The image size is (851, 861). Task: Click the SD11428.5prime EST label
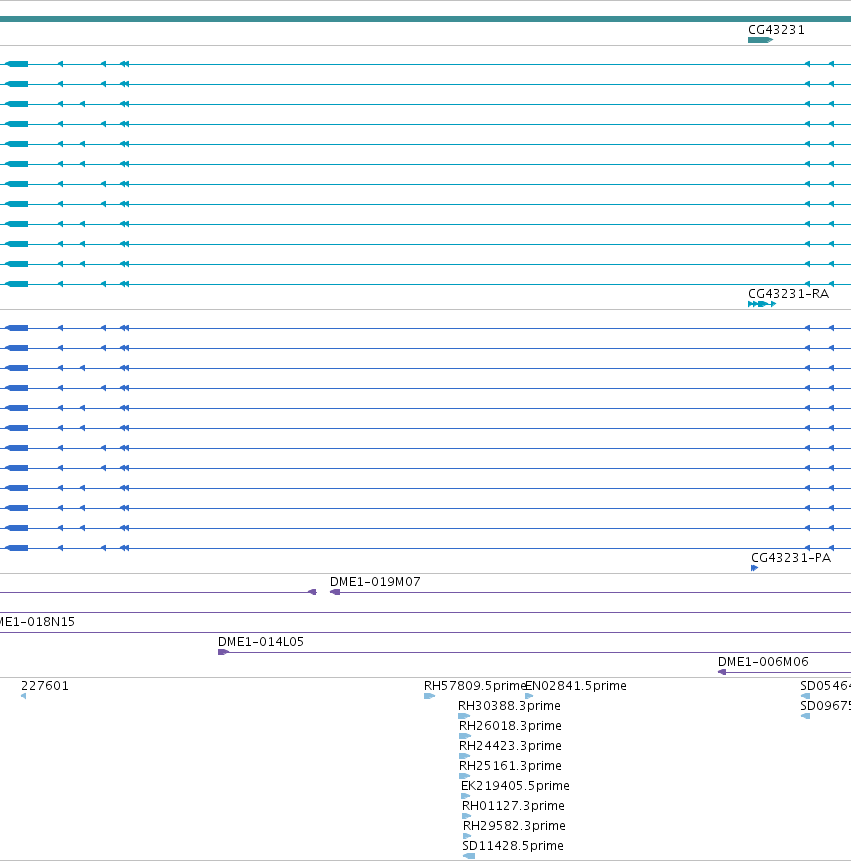click(x=513, y=846)
